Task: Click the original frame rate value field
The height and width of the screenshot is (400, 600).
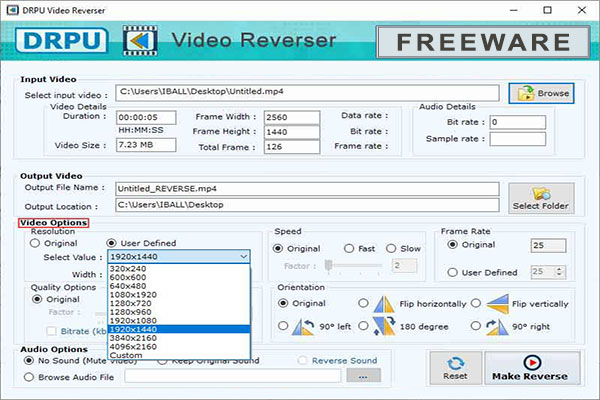Action: click(548, 245)
